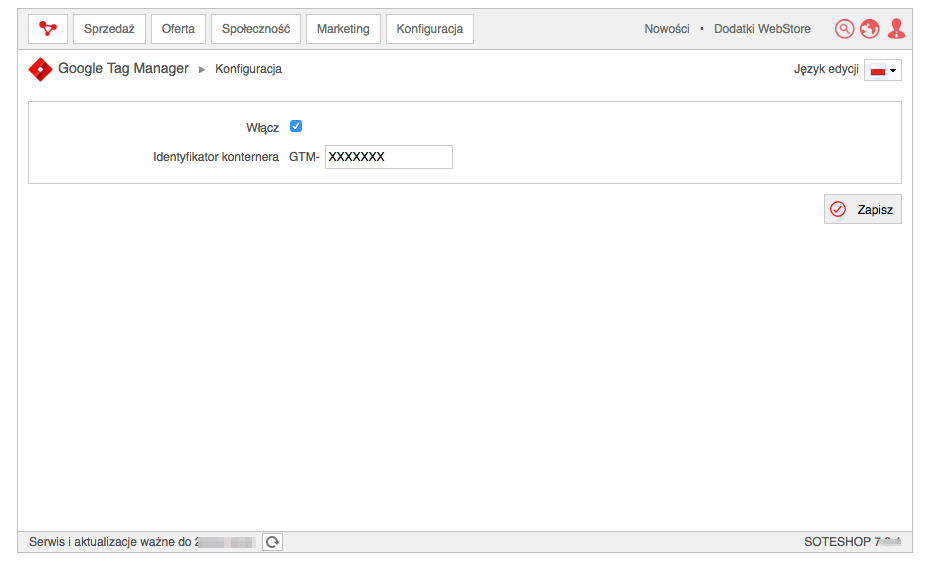Viewport: 931px width, 562px height.
Task: Open the Konfiguracja menu
Action: 430,28
